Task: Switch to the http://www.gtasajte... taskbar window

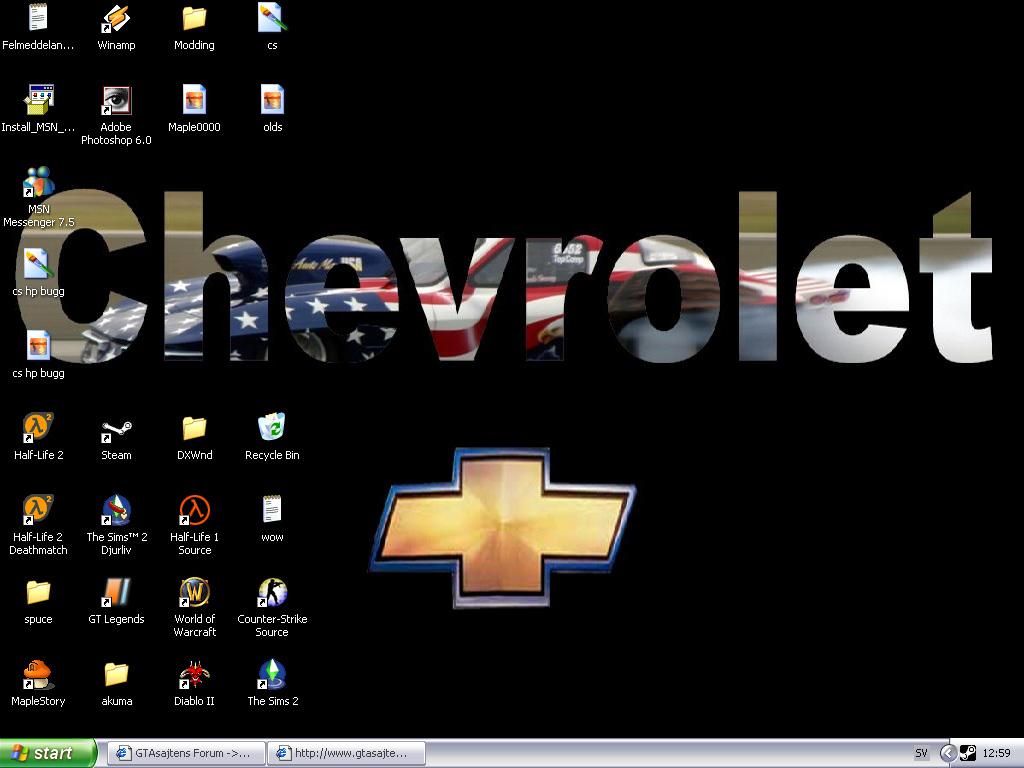Action: 346,753
